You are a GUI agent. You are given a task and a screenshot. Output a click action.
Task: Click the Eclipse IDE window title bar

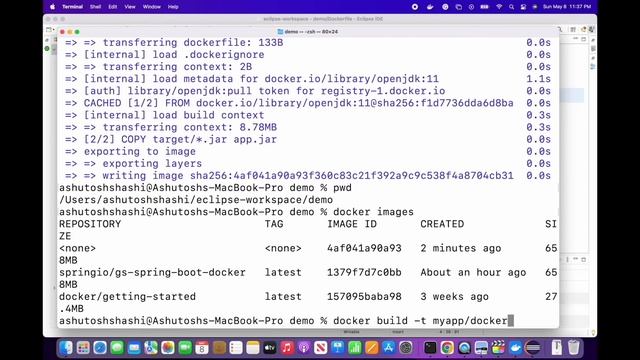[x=320, y=19]
